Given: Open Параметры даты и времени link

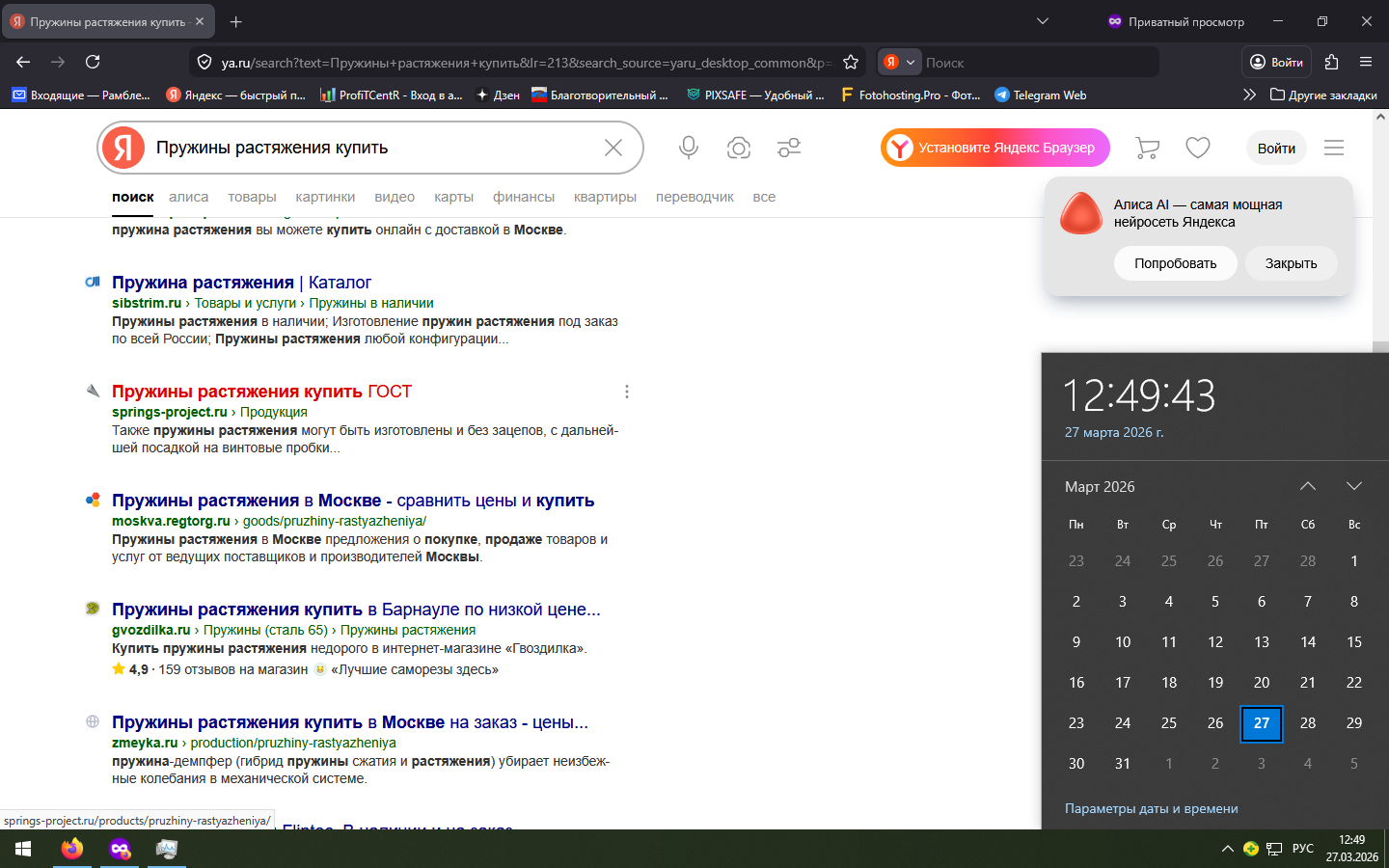Looking at the screenshot, I should tap(1151, 808).
